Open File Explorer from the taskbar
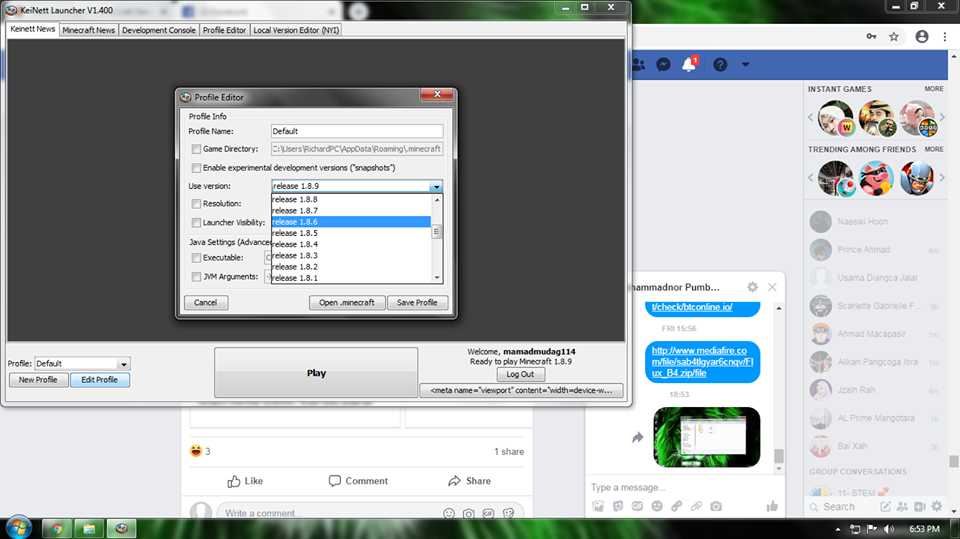 (x=89, y=529)
